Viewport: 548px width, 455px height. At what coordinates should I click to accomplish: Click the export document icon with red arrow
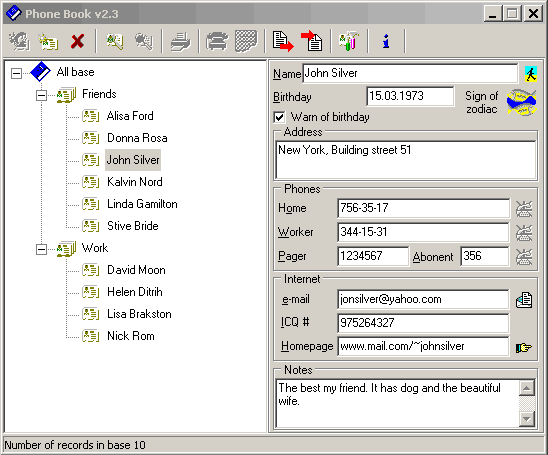(283, 41)
